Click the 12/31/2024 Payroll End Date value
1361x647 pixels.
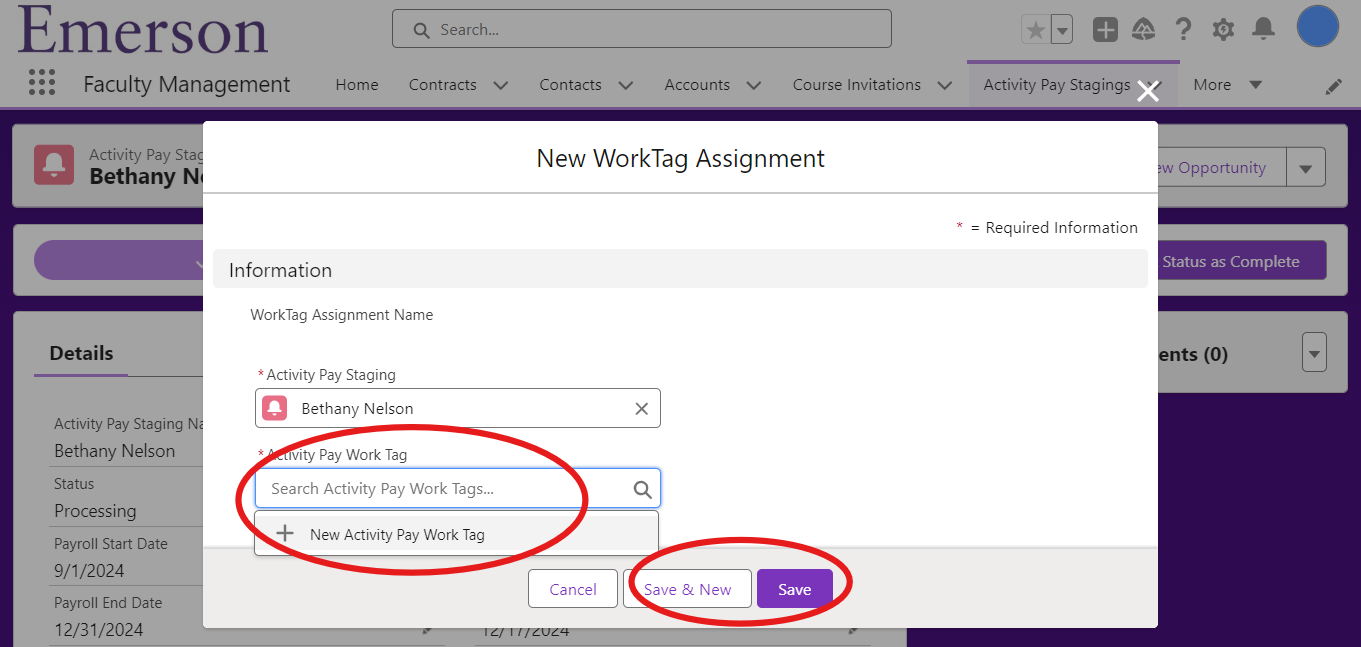pos(98,630)
